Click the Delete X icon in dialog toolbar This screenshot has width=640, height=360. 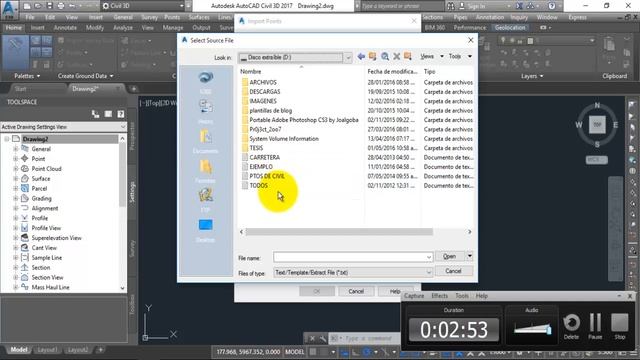point(396,56)
